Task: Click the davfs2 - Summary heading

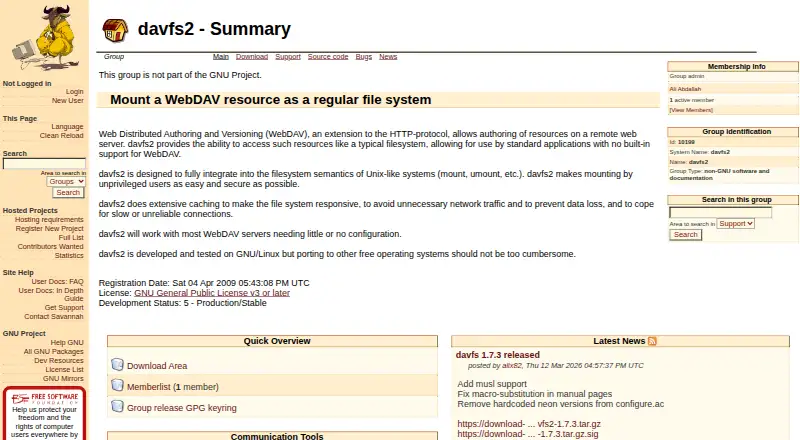Action: [x=214, y=29]
